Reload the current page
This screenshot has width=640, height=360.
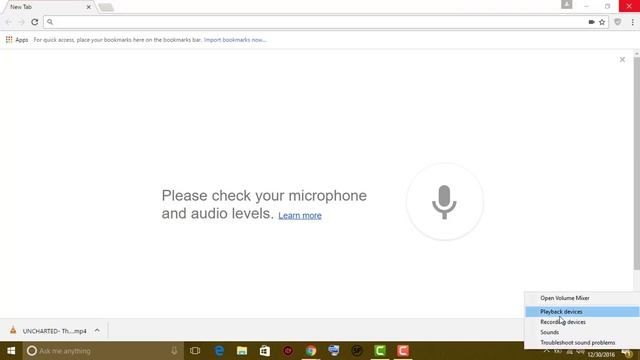tap(35, 22)
